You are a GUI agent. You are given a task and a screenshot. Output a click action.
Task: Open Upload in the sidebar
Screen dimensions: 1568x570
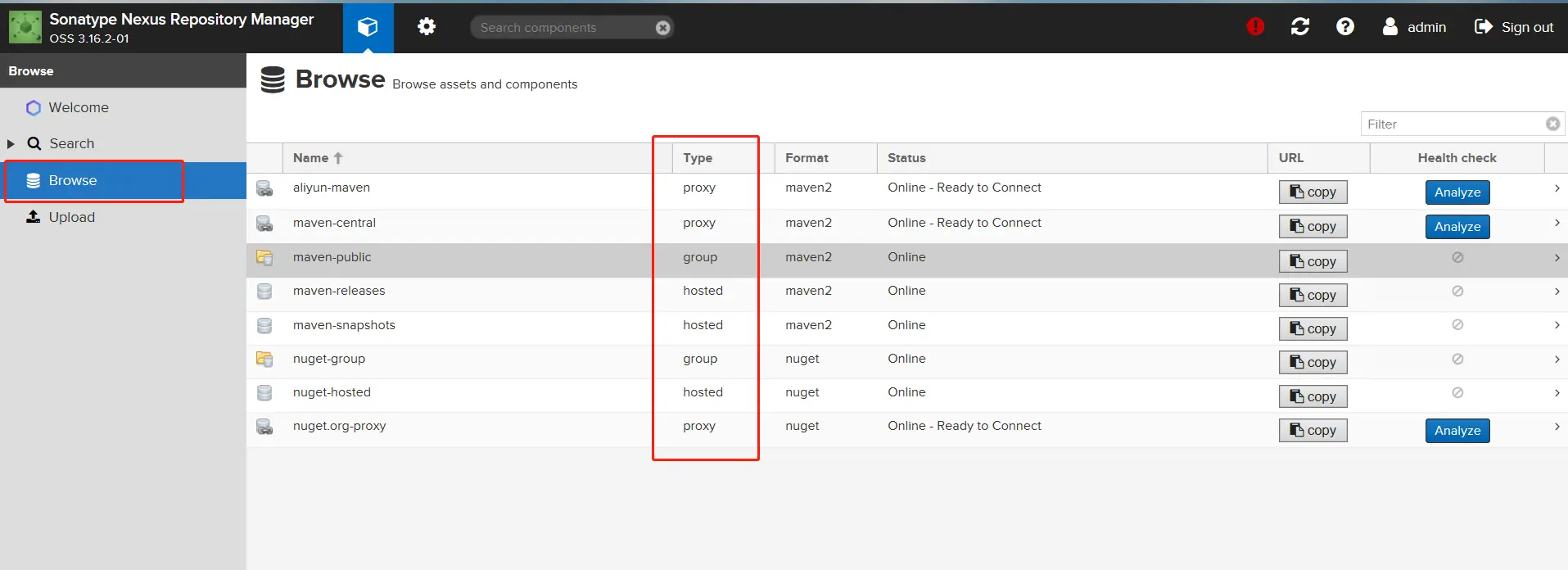click(x=72, y=217)
